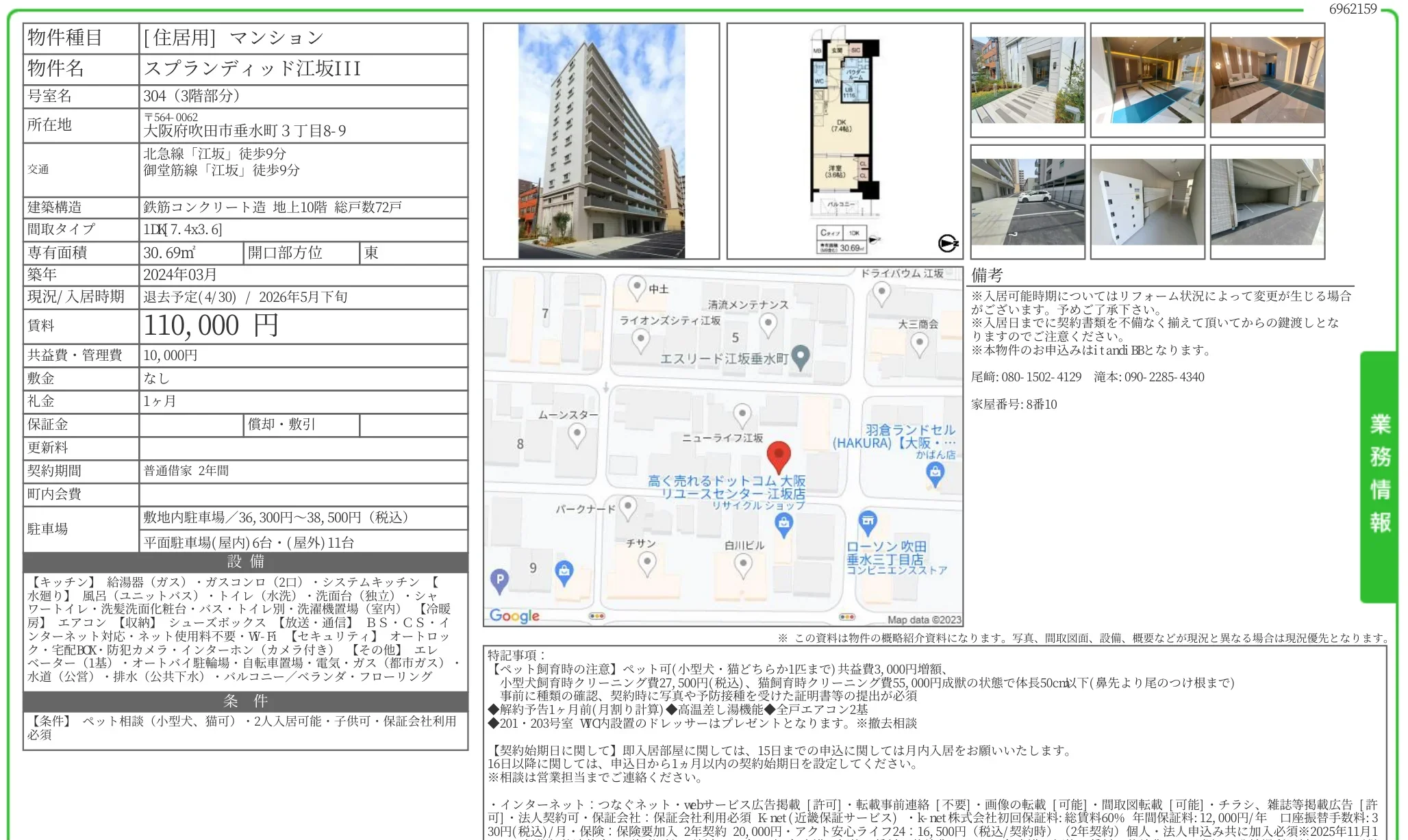Screen dimensions: 1408x840
Task: Click the Google logo on the map
Action: pyautogui.click(x=514, y=615)
